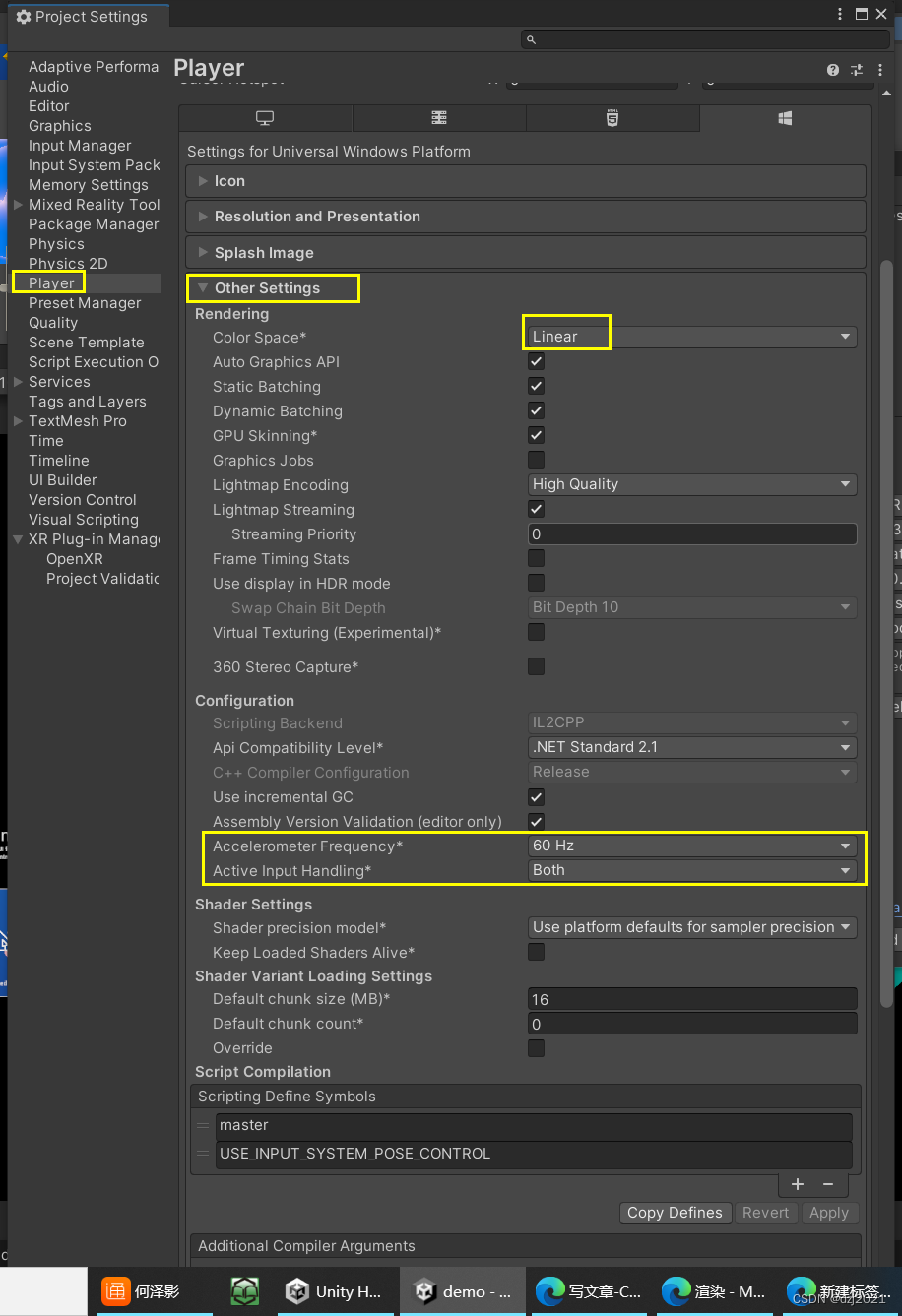Viewport: 902px width, 1316px height.
Task: Switch to demo Unity editor taskbar item
Action: (463, 1291)
